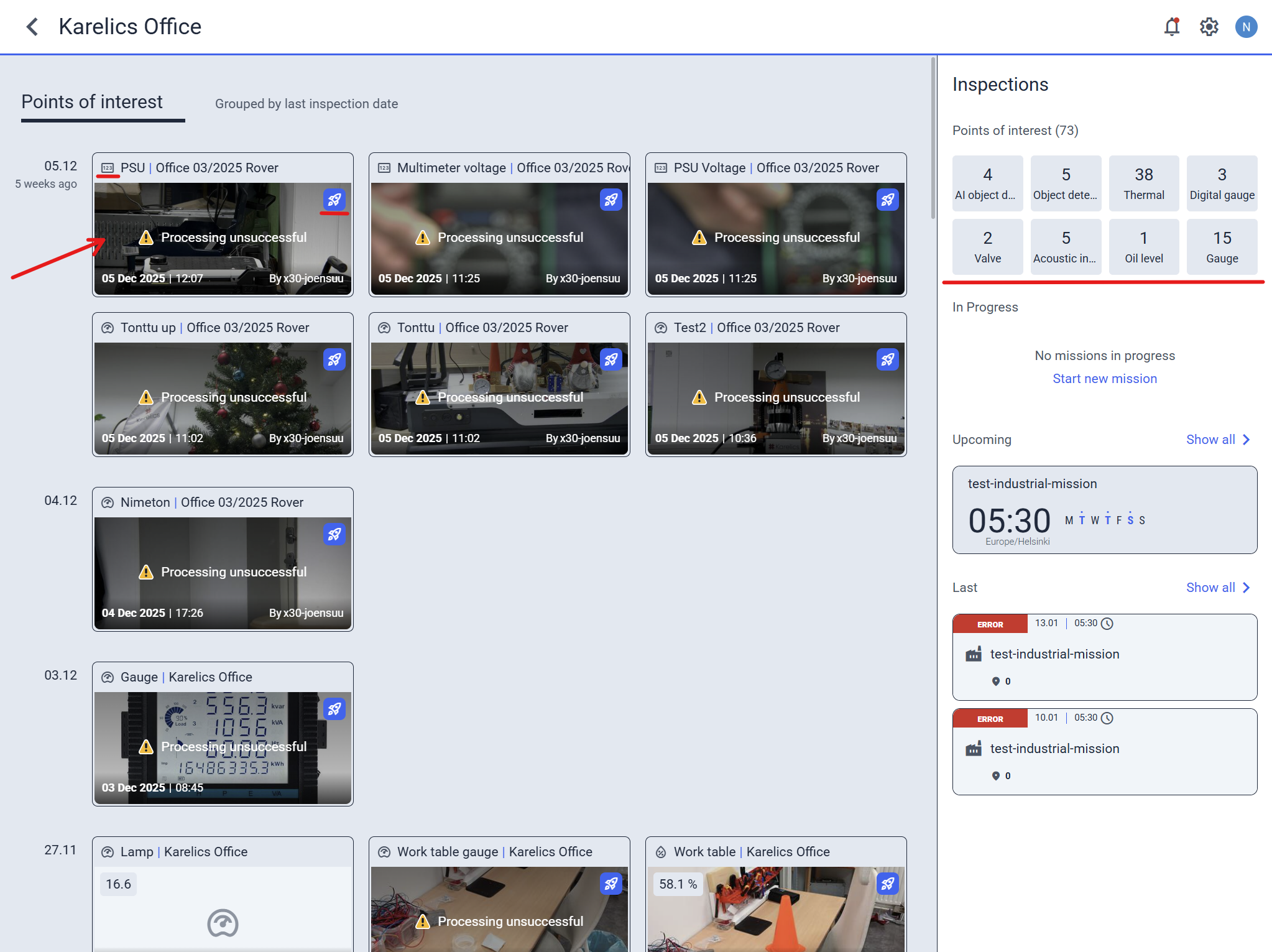Click Start new mission link

tap(1104, 379)
